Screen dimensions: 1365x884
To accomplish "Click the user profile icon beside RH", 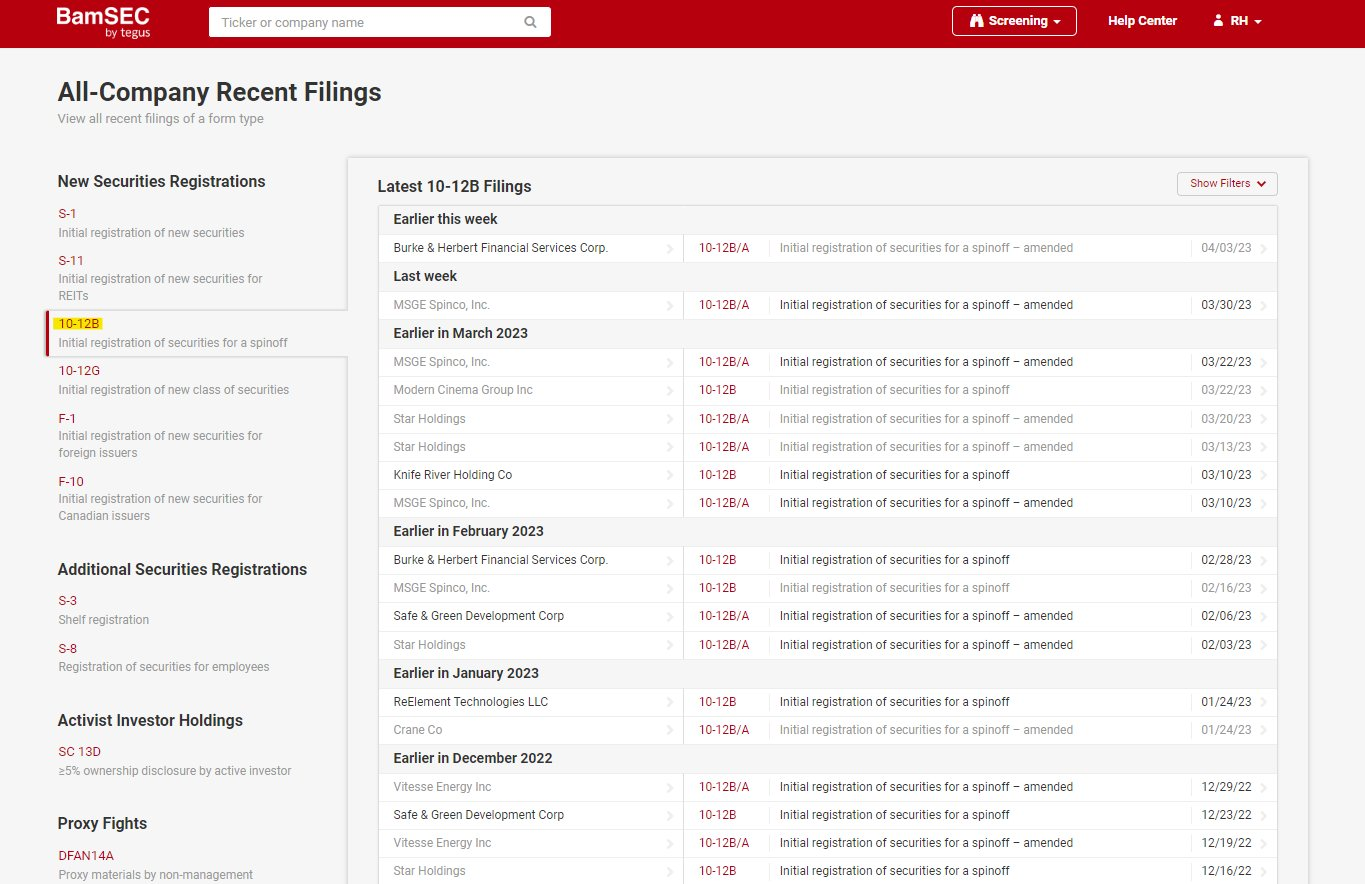I will [x=1218, y=21].
